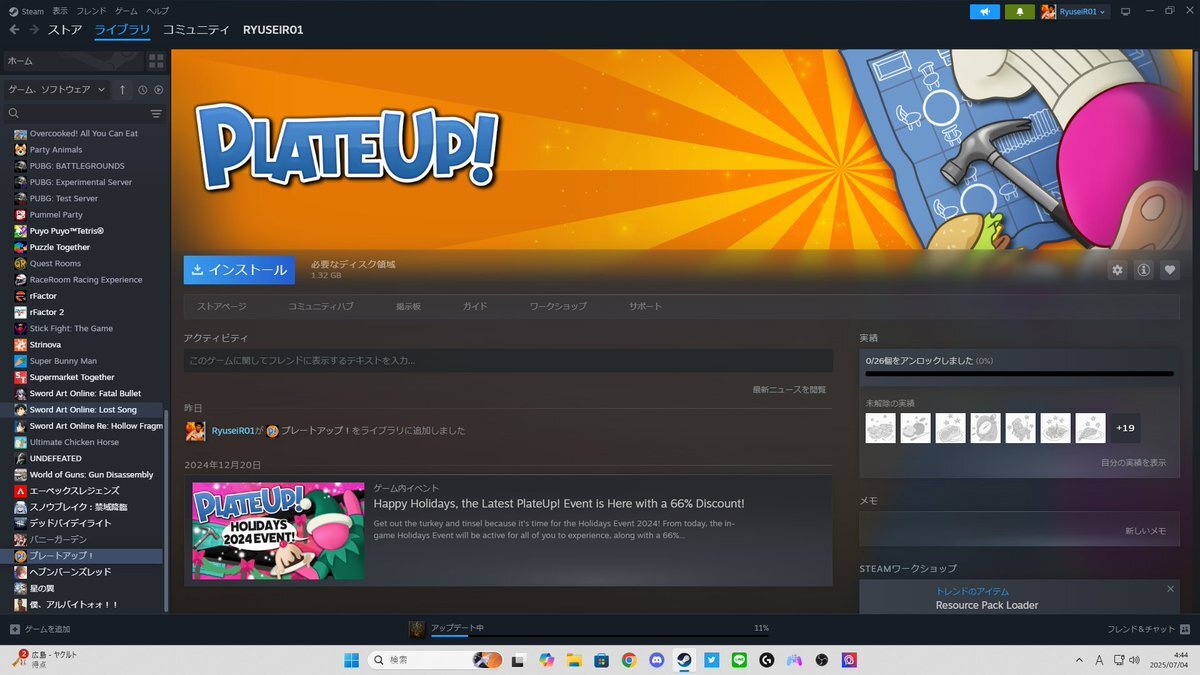Open the 表示 menu
Screen dimensions: 1200x675
point(60,10)
